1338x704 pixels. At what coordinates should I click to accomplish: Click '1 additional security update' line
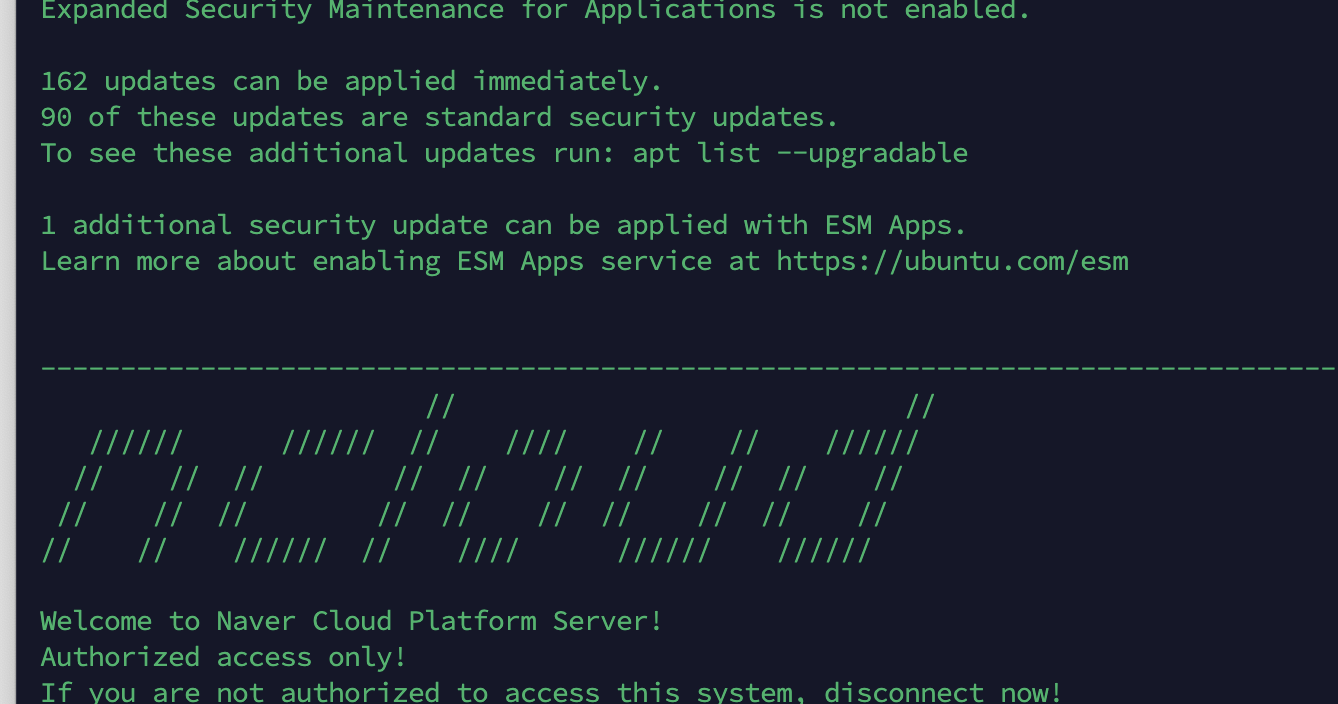(x=504, y=225)
